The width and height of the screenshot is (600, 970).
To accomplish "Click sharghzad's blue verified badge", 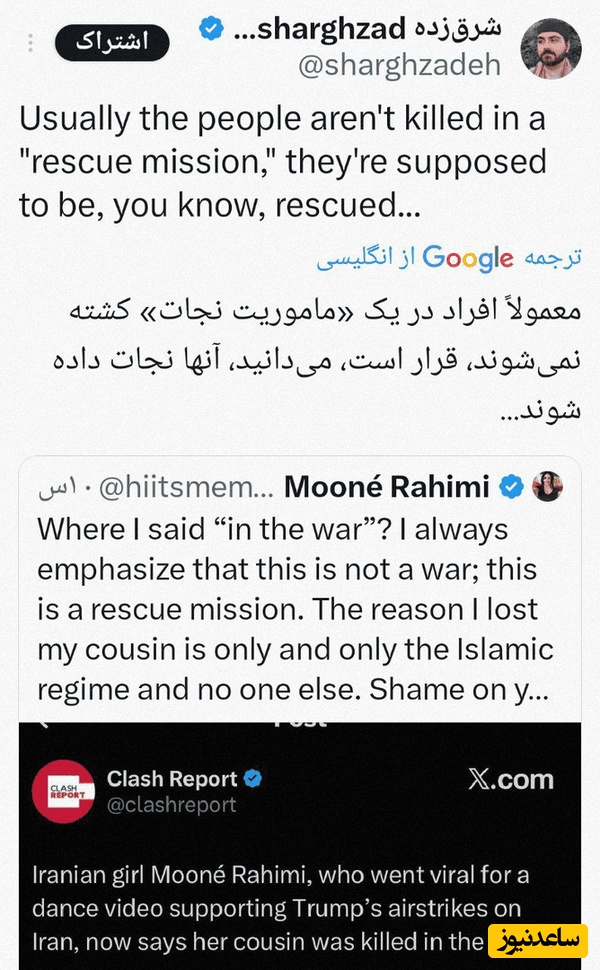I will point(211,30).
